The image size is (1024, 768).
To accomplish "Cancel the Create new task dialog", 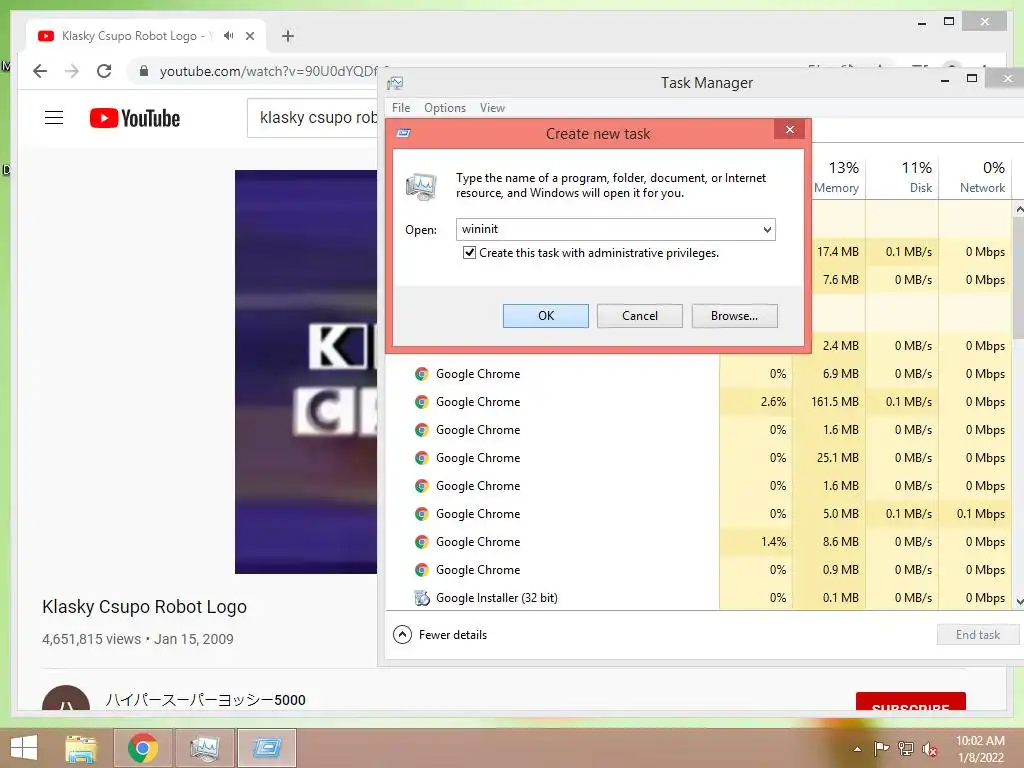I will (x=639, y=316).
